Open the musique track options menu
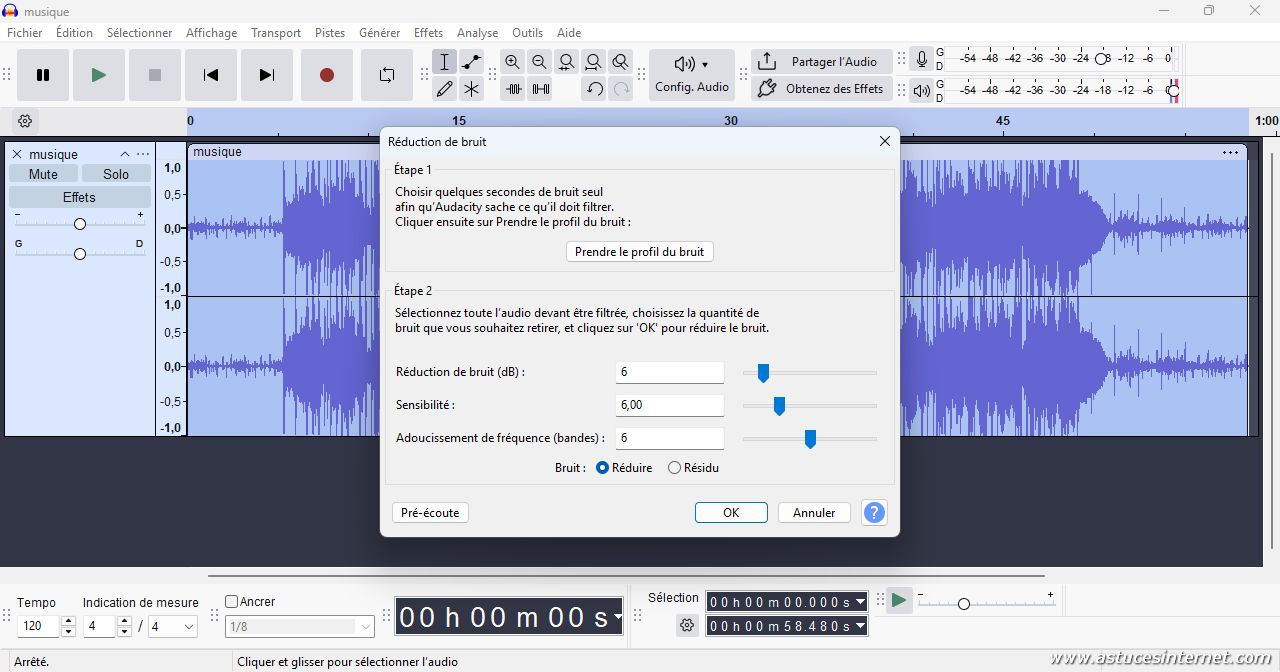This screenshot has width=1280, height=672. [x=143, y=154]
